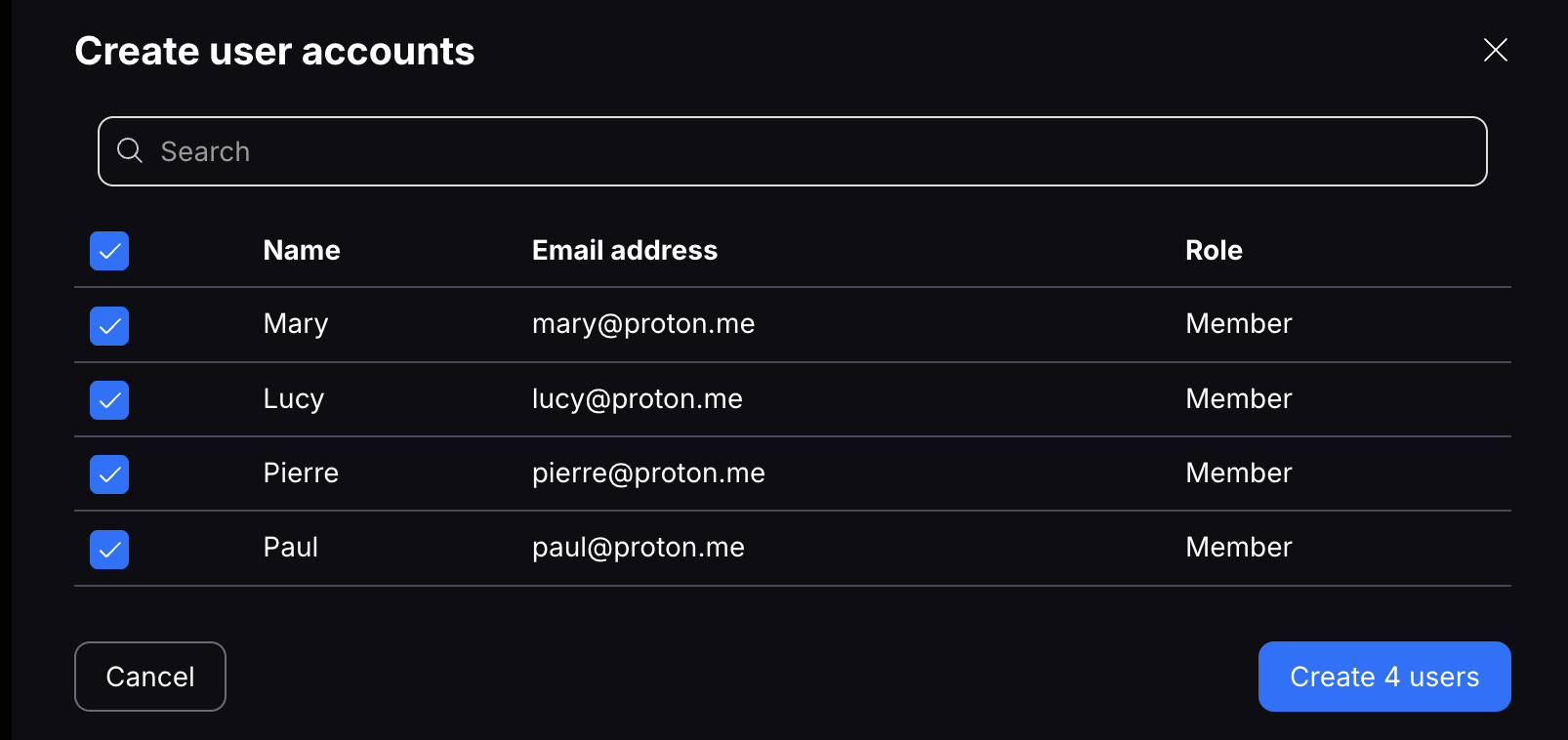Deselect Pierre's row checkbox
The height and width of the screenshot is (740, 1568).
point(109,474)
